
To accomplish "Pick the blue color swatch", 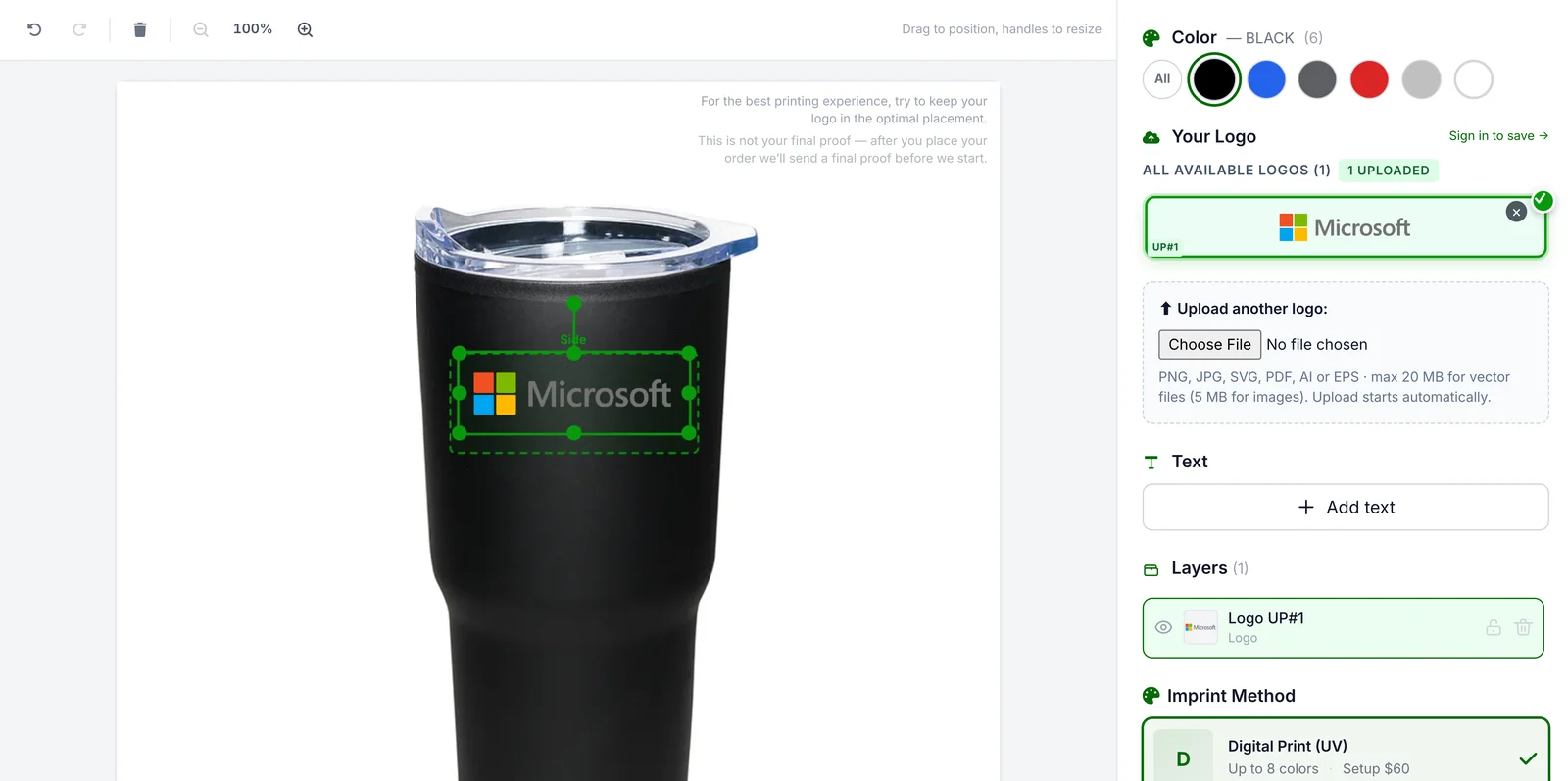I will tap(1266, 79).
